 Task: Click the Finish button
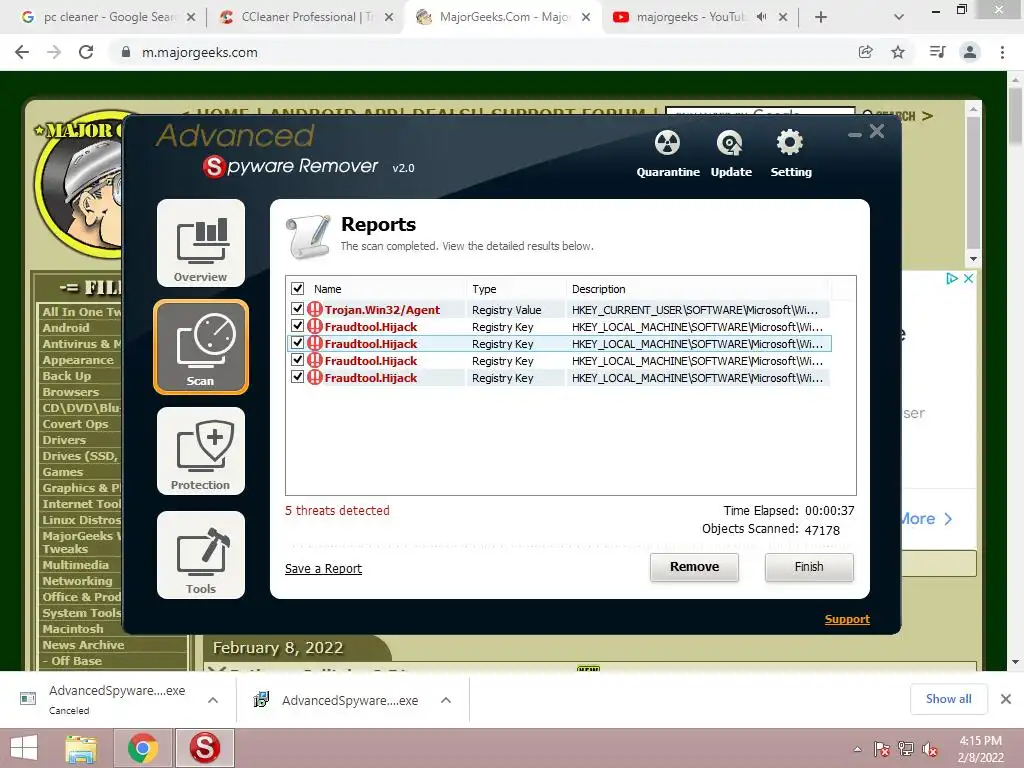pos(808,567)
